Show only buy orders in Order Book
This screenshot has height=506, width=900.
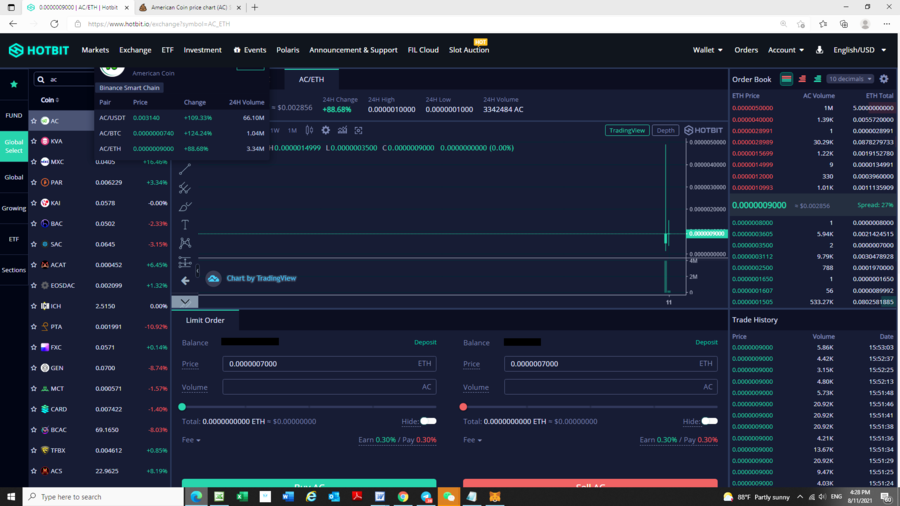[817, 79]
